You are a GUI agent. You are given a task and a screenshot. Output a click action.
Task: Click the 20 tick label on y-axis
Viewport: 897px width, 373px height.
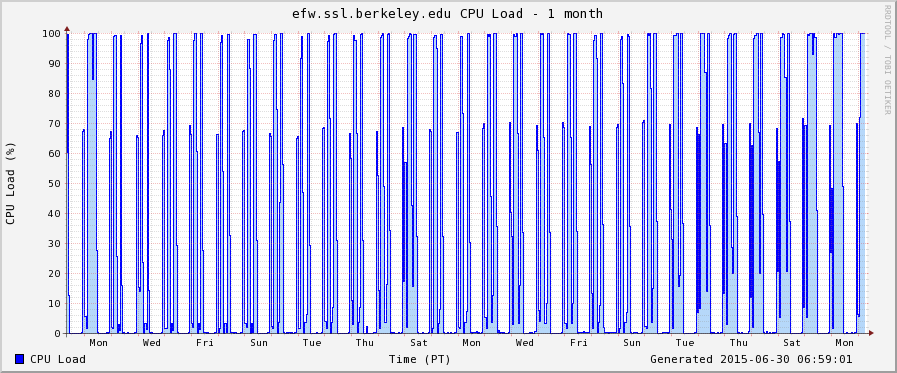point(53,273)
